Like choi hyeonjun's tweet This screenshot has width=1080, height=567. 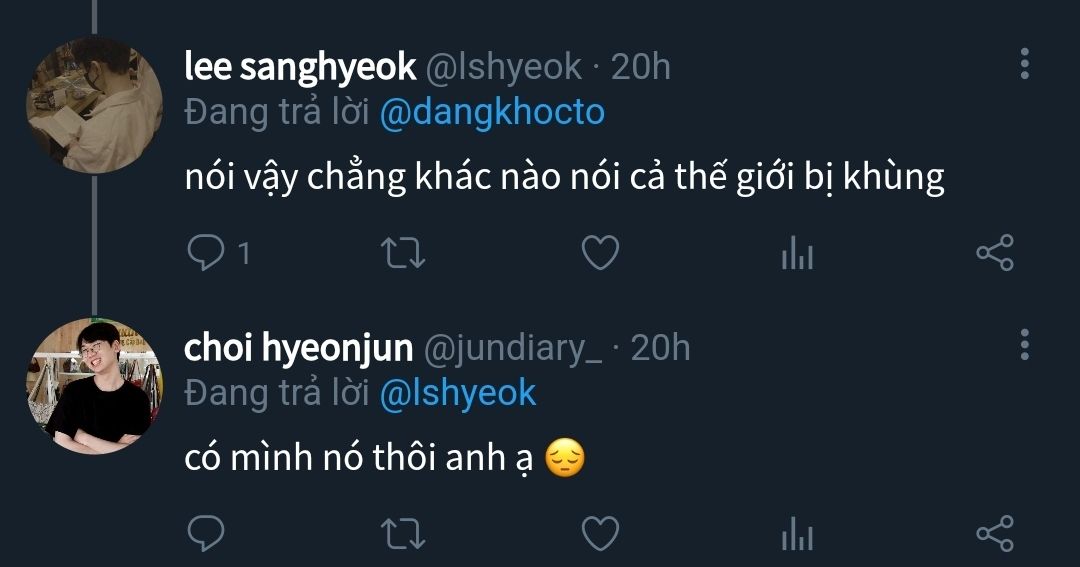pyautogui.click(x=600, y=533)
